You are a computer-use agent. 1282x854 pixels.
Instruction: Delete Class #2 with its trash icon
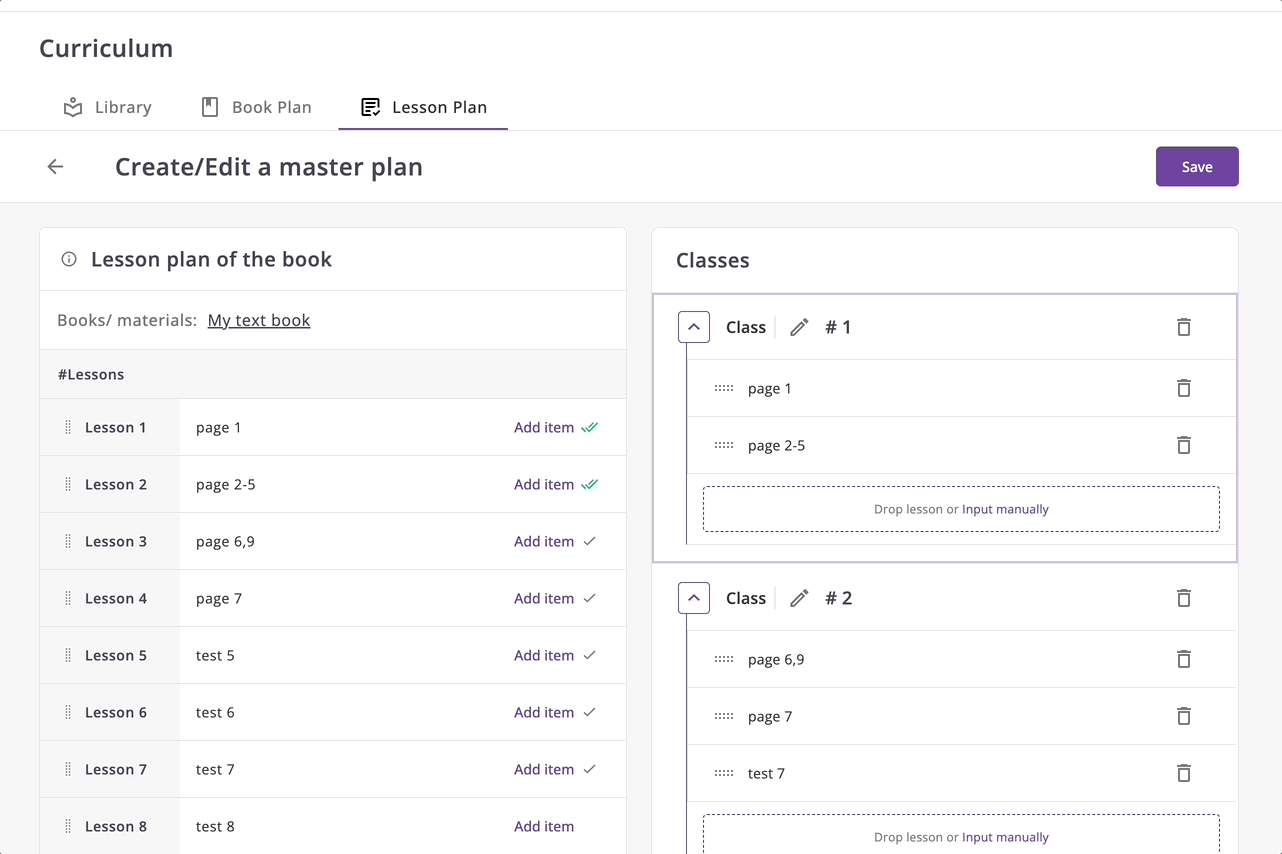(1183, 598)
